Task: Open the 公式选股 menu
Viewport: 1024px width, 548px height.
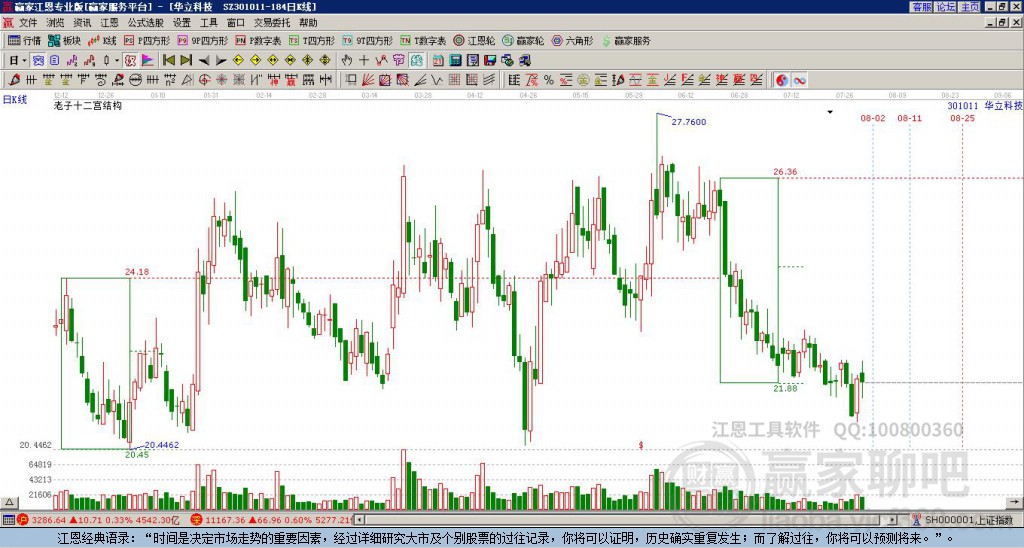Action: 145,23
